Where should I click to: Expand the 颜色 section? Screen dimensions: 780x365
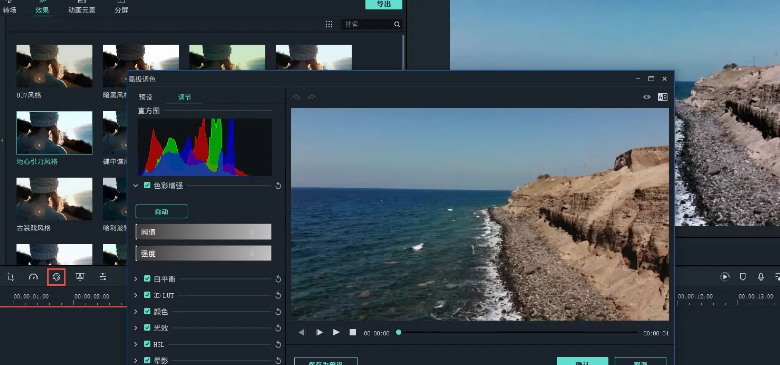pos(136,312)
